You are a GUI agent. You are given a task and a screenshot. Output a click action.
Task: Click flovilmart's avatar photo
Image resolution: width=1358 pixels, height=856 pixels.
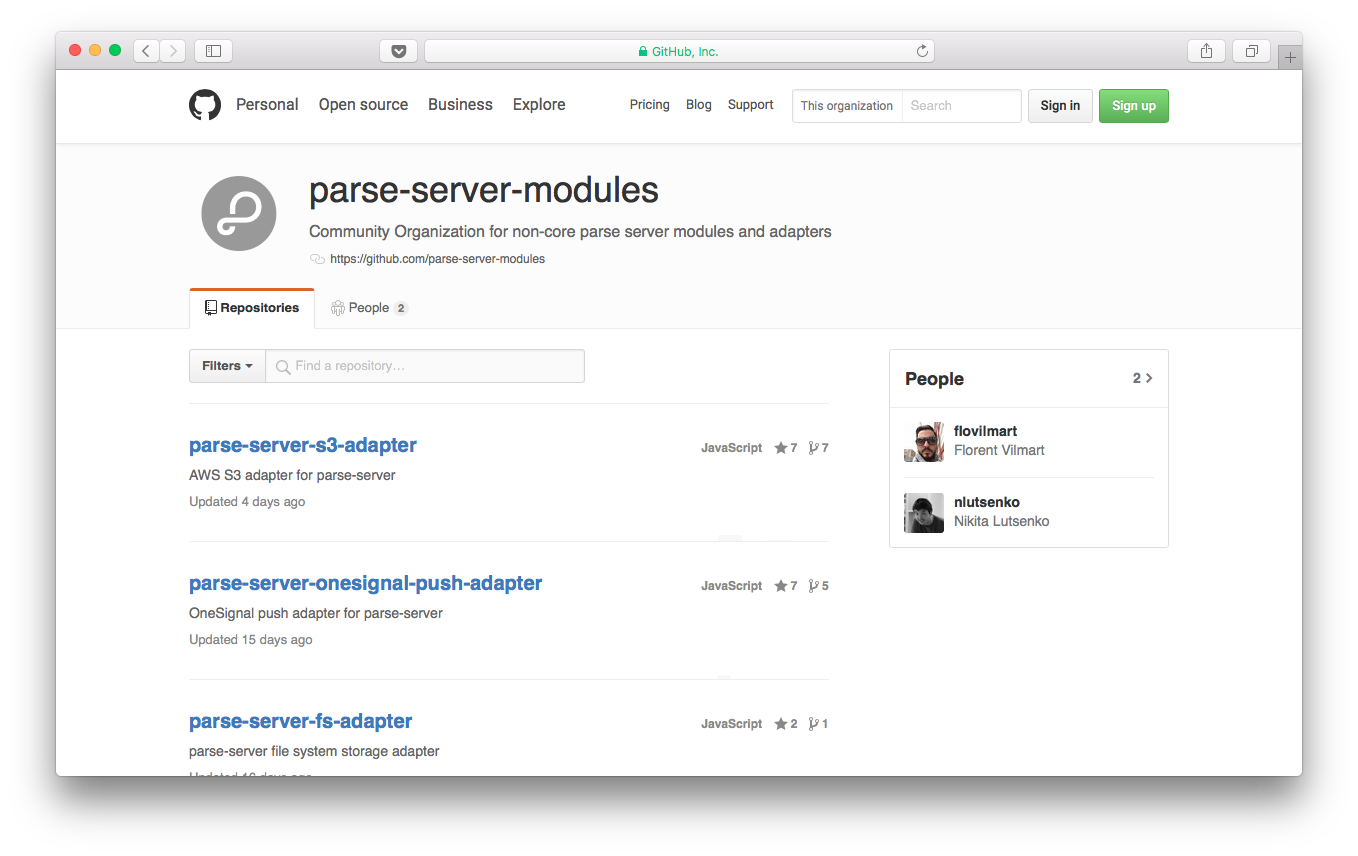924,441
